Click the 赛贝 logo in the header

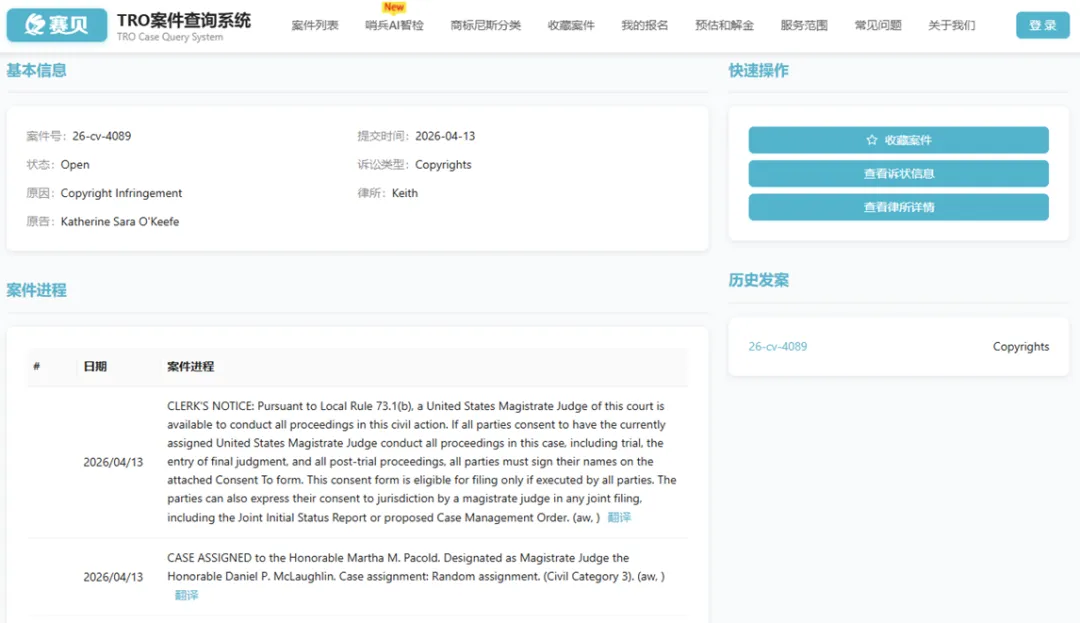[x=57, y=25]
